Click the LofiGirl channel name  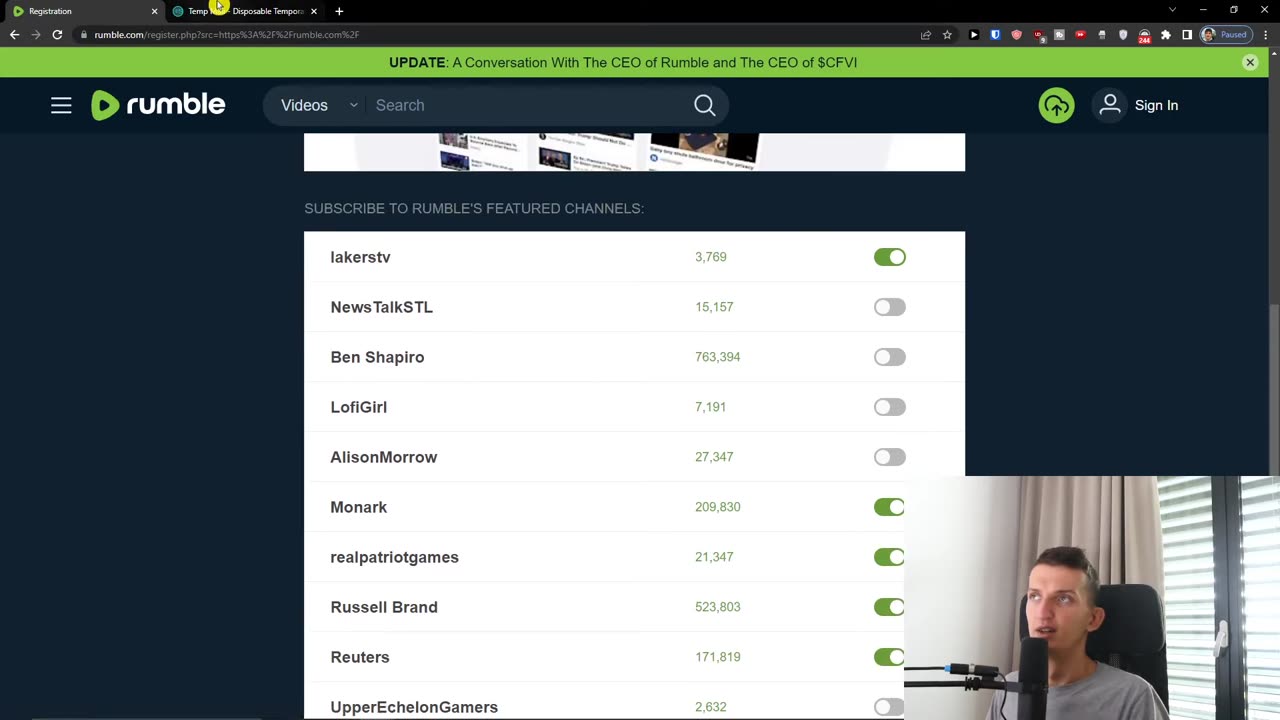pyautogui.click(x=358, y=407)
